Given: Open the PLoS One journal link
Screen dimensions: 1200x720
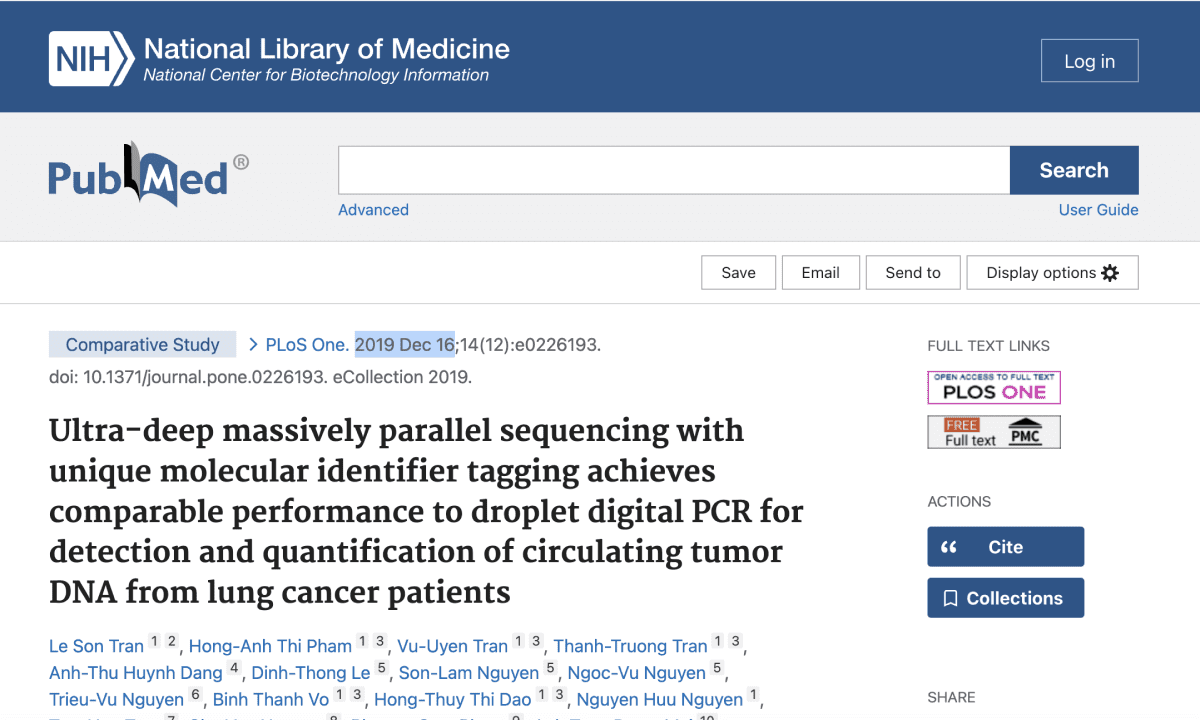Looking at the screenshot, I should [x=302, y=344].
